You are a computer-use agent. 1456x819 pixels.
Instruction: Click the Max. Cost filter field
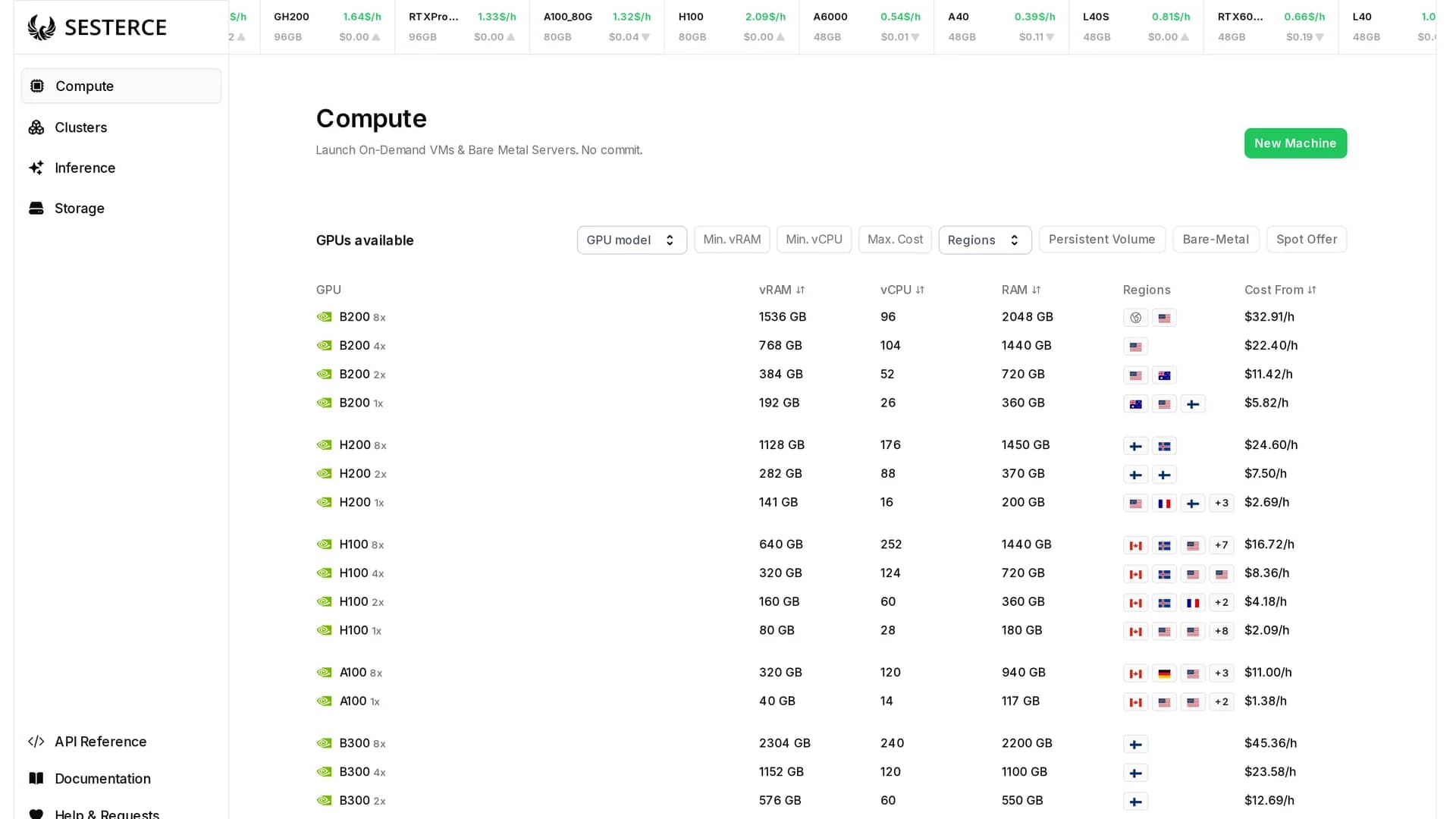coord(895,240)
